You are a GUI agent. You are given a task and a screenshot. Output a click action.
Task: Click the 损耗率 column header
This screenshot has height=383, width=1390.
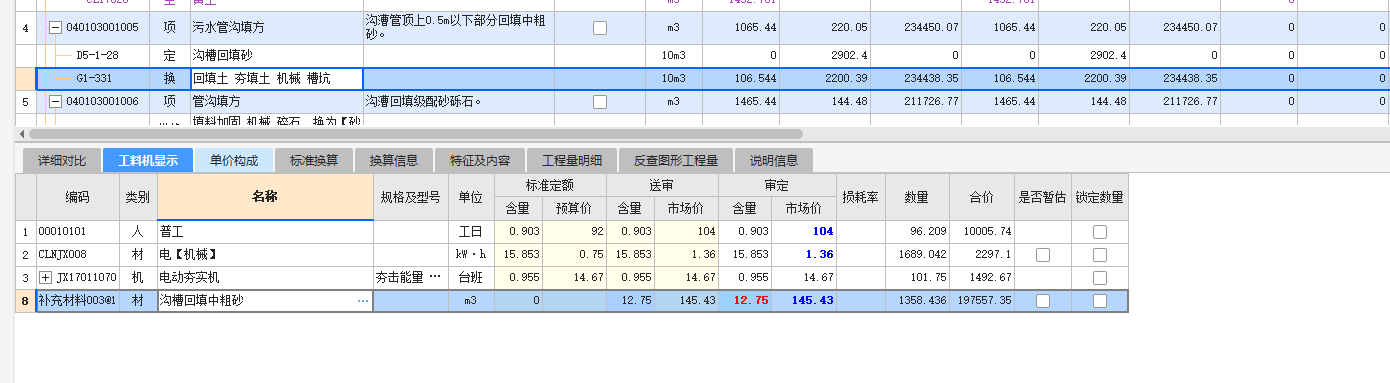coord(860,197)
